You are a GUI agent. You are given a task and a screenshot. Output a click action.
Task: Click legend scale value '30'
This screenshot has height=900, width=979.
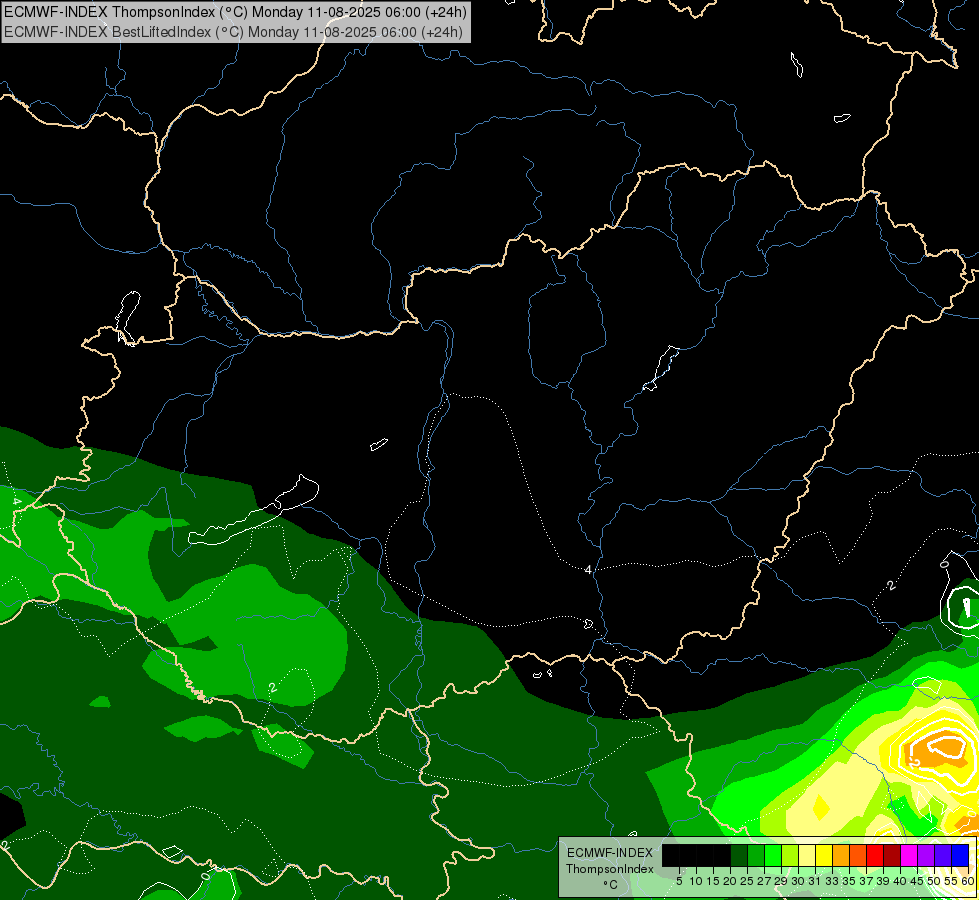point(798,881)
